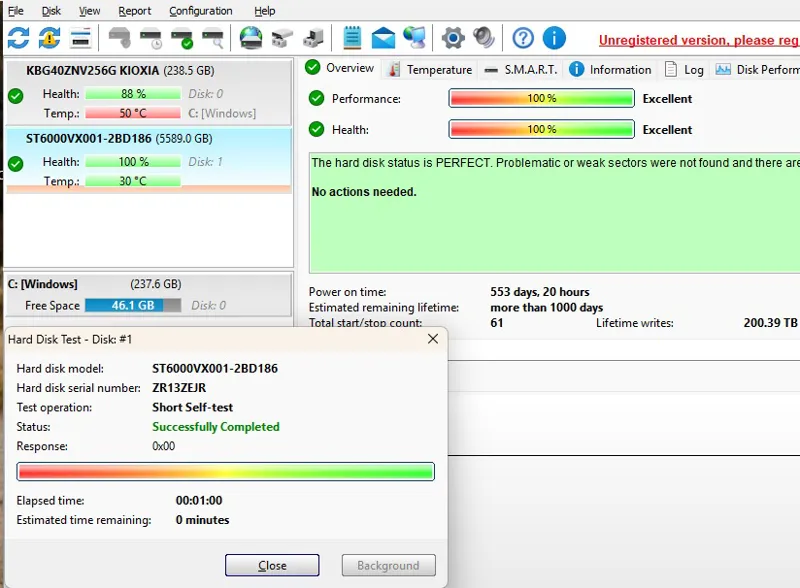Click the refresh icon with warning sign
Viewport: 800px width, 588px height.
(49, 38)
